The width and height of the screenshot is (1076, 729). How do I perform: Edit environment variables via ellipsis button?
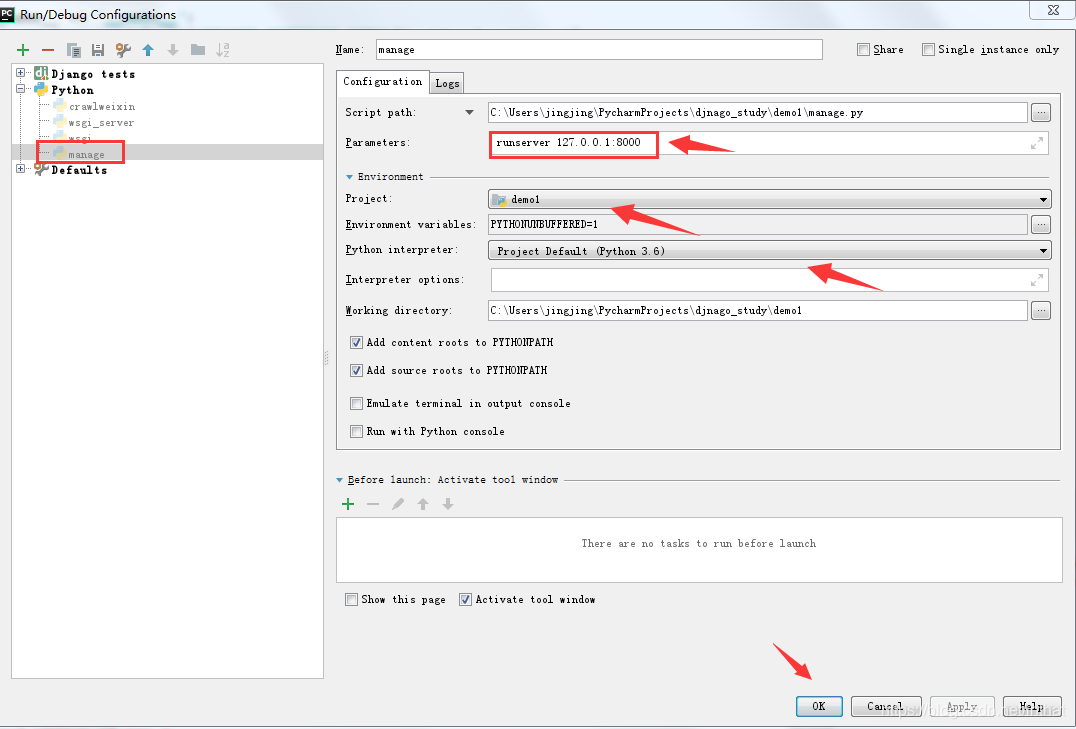pyautogui.click(x=1041, y=224)
